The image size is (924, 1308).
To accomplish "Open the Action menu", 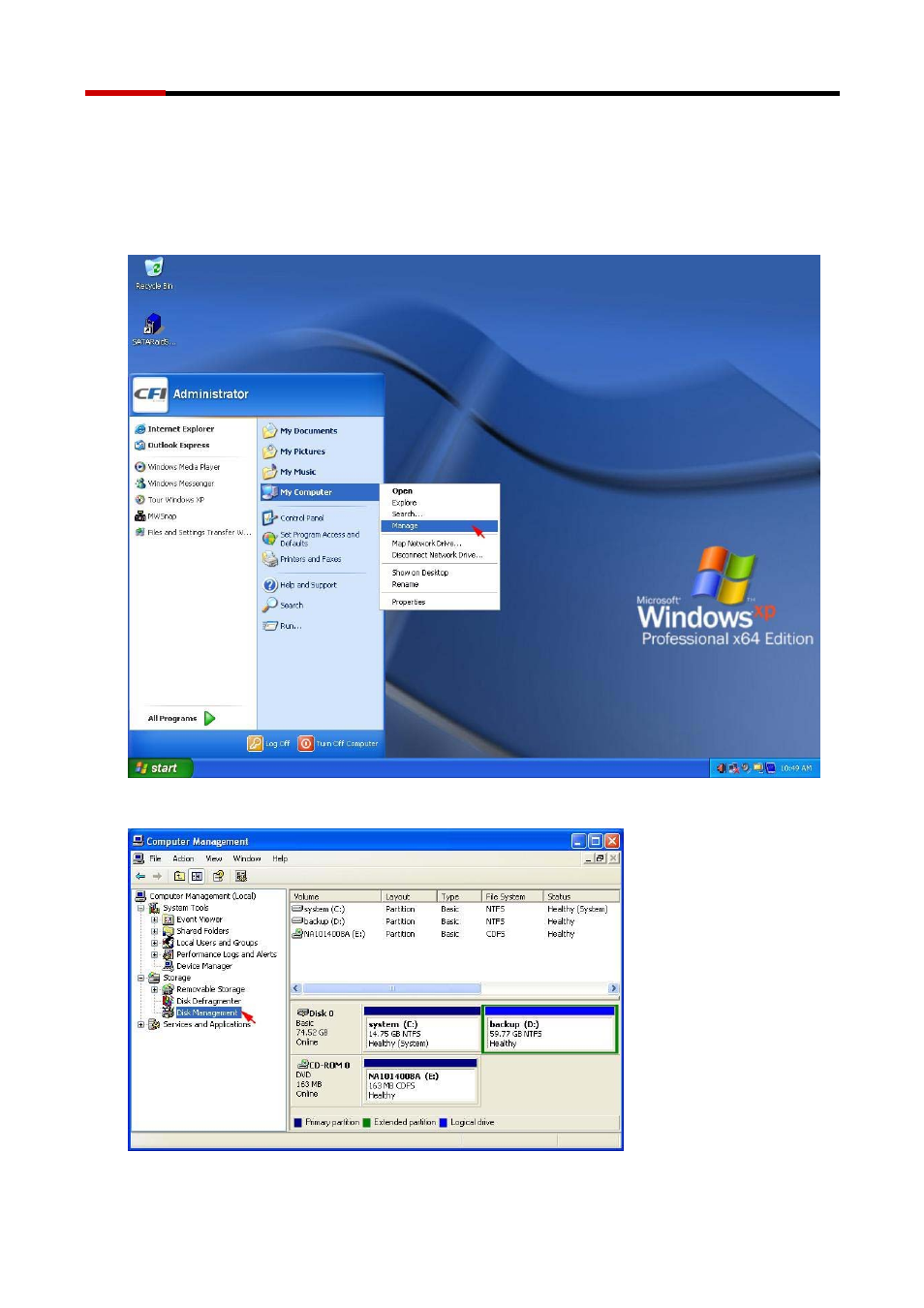I will pos(183,858).
